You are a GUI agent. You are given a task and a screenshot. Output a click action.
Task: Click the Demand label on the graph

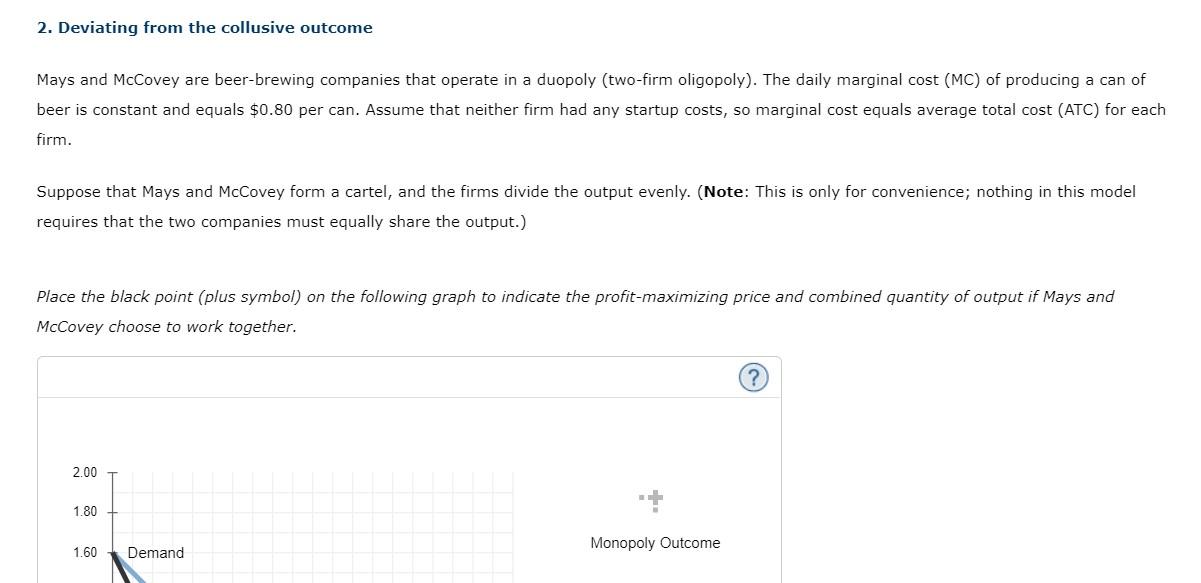pyautogui.click(x=155, y=552)
